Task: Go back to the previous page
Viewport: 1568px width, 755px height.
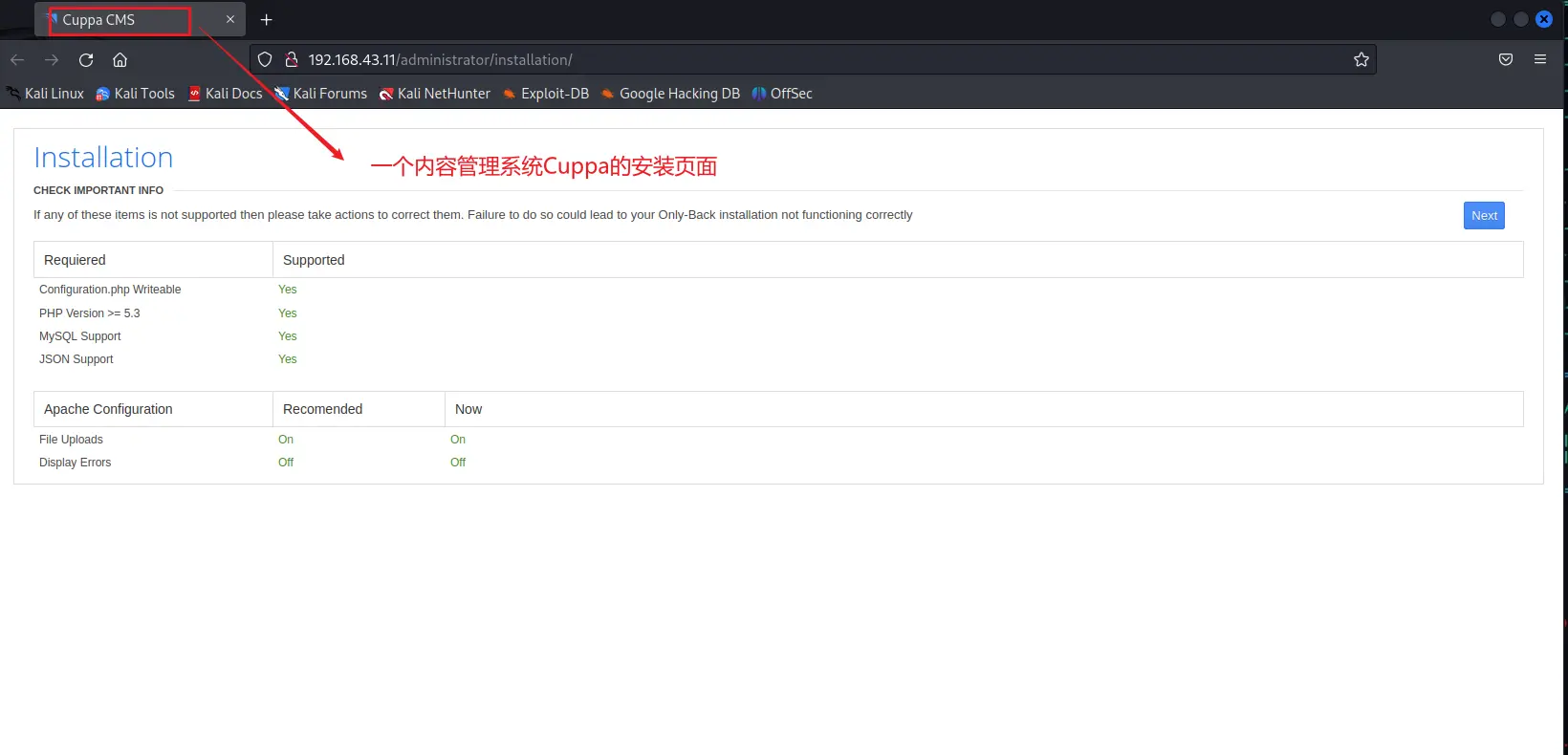Action: coord(17,60)
